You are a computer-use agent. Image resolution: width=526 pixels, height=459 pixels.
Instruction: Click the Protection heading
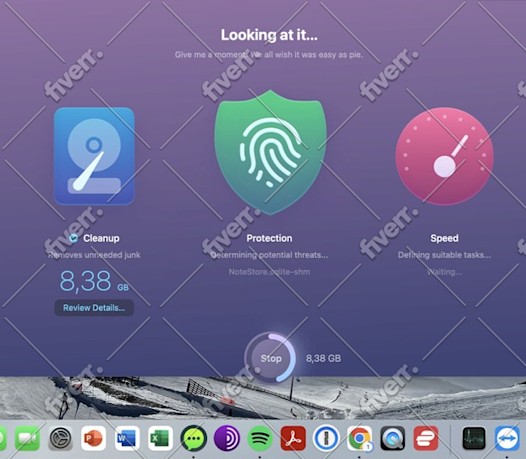point(269,238)
